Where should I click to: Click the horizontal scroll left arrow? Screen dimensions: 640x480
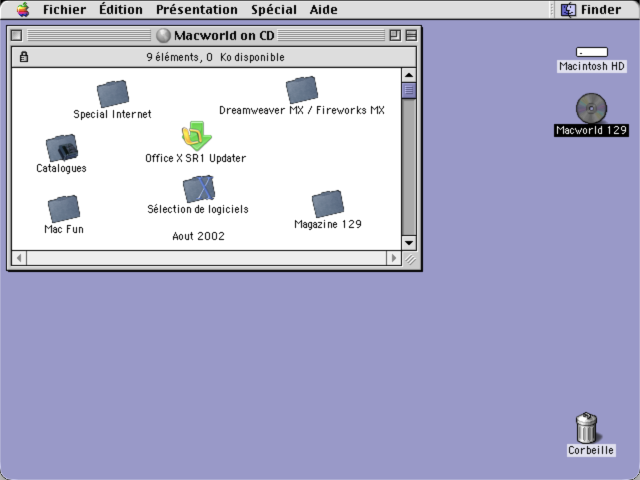click(19, 258)
